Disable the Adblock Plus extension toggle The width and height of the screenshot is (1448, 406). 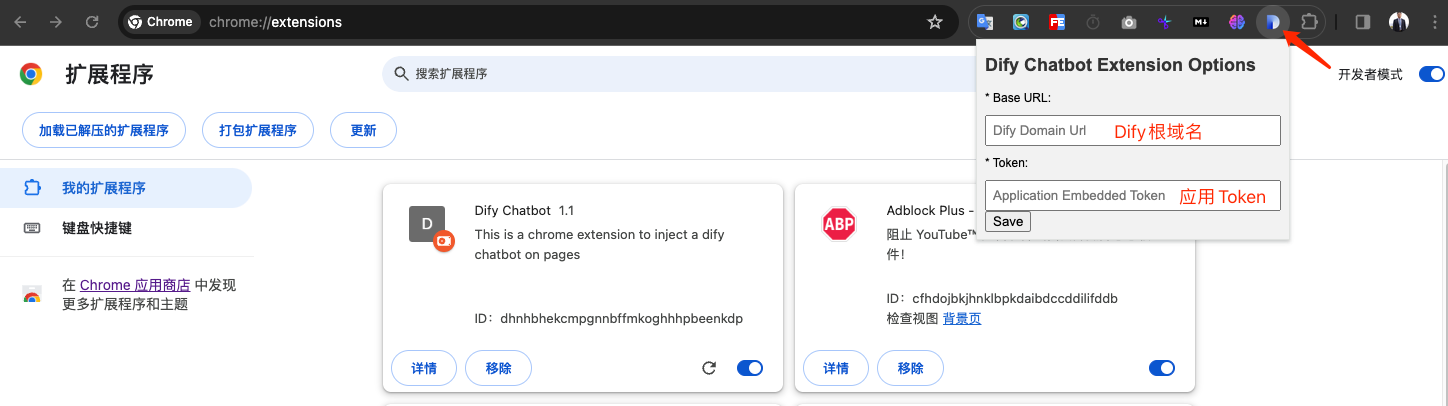pyautogui.click(x=1162, y=368)
